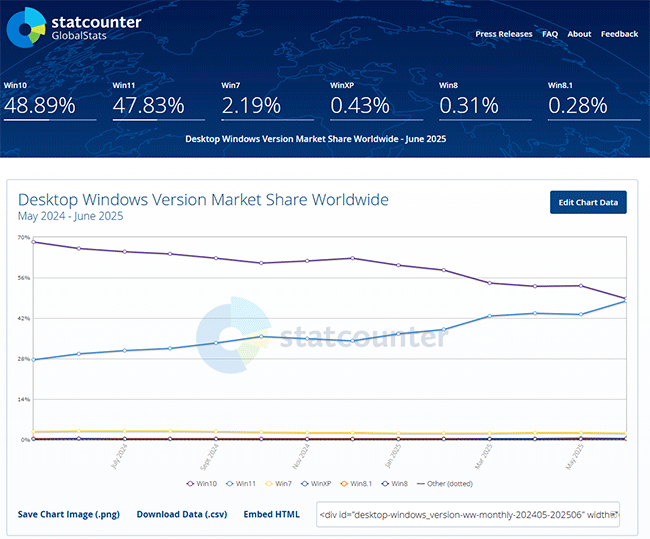The width and height of the screenshot is (650, 539).
Task: Click the 0% y-axis label
Action: [25, 439]
